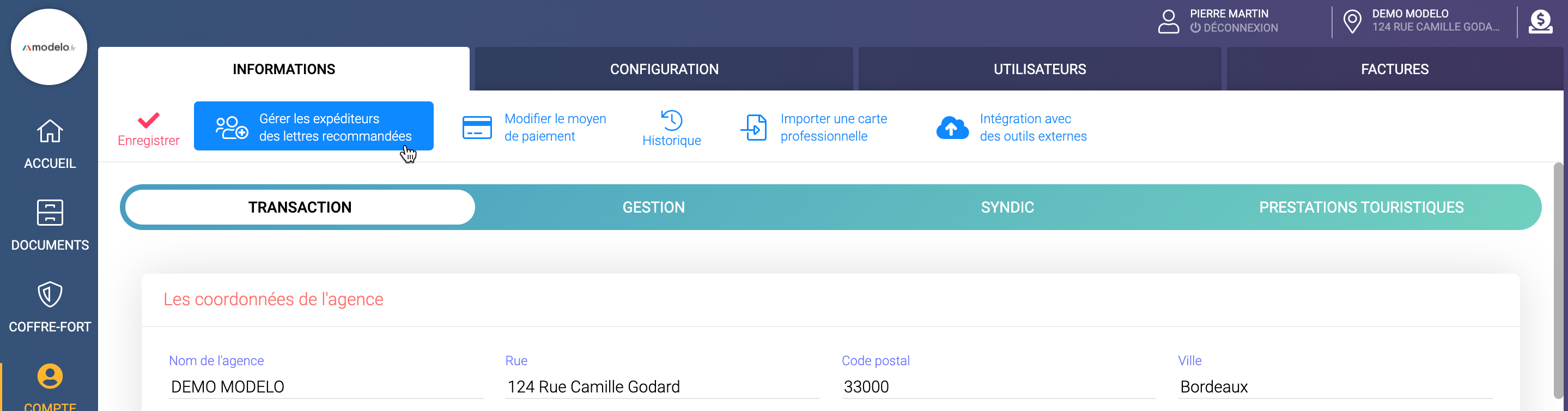Click Gérer les expéditeurs des lettres recommandées
The image size is (1568, 411).
pos(313,126)
